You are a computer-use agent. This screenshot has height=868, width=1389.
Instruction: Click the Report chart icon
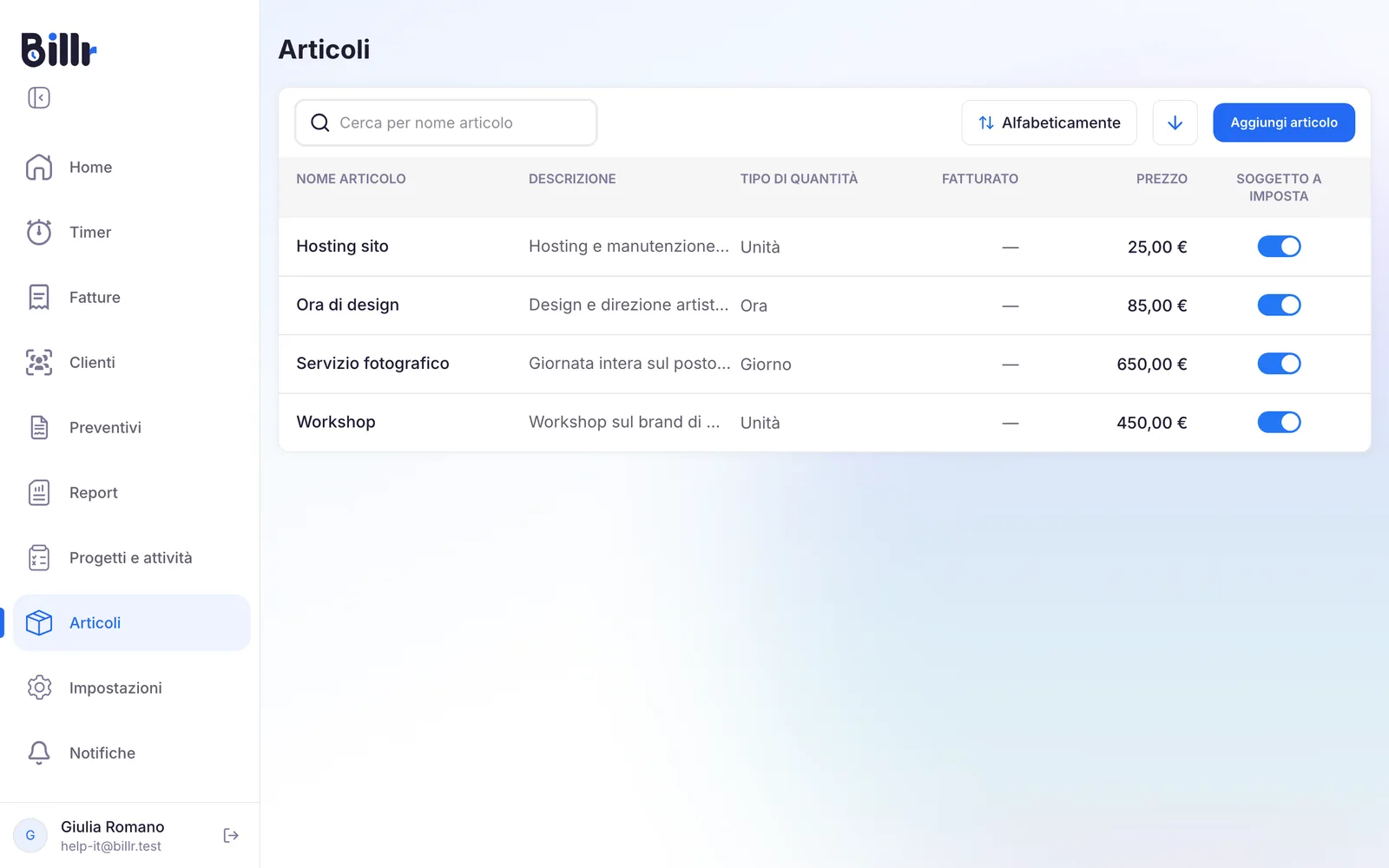[39, 492]
